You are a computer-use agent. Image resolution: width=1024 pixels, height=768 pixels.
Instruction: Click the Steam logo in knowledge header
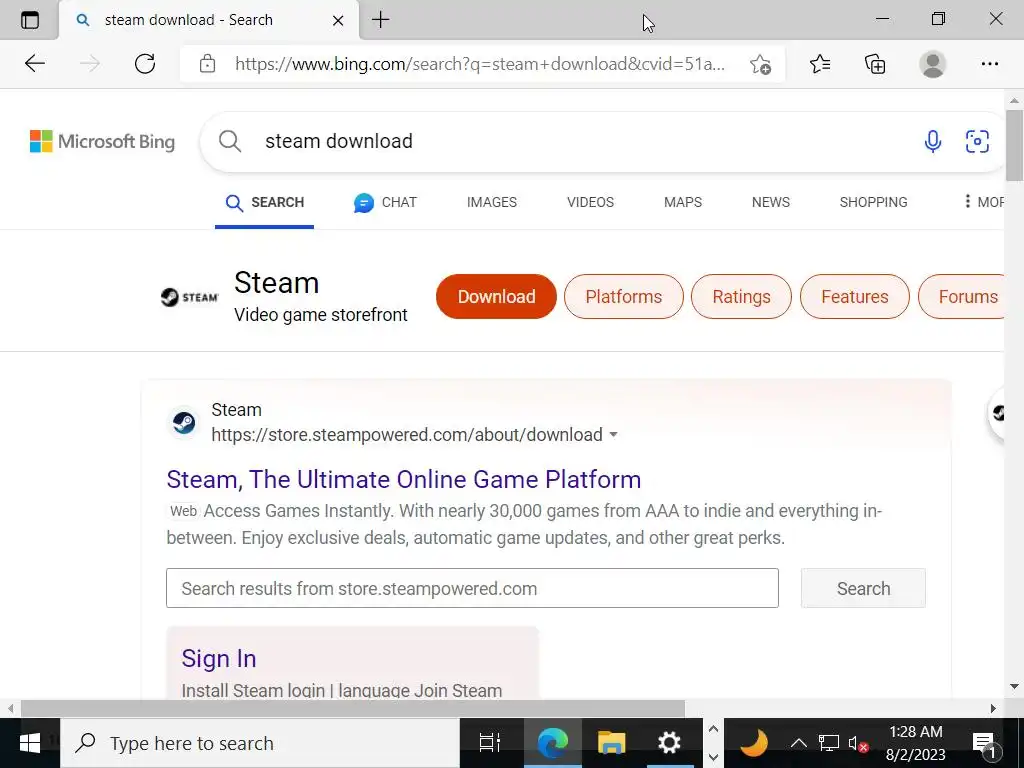[x=189, y=297]
